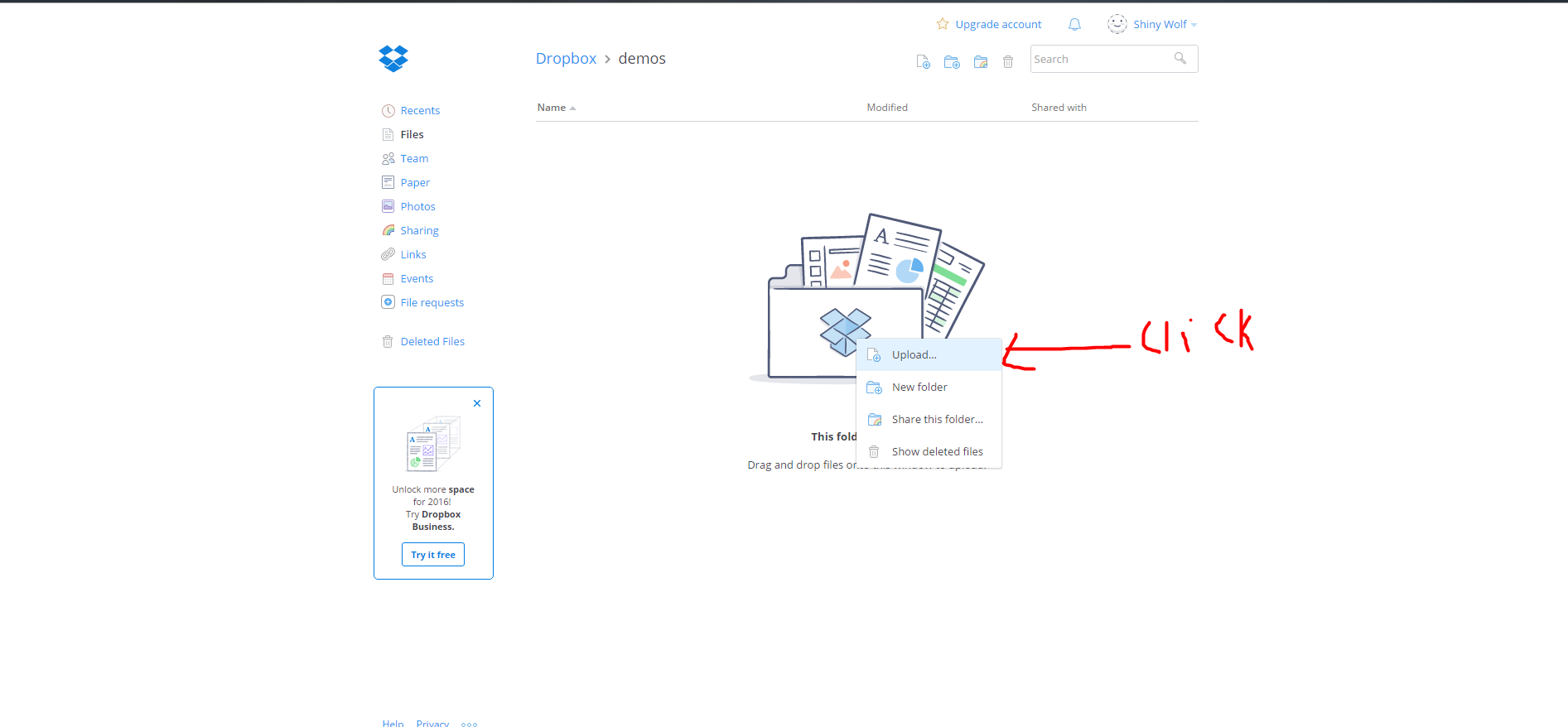Sort files by Name column
The width and height of the screenshot is (1568, 727).
pyautogui.click(x=552, y=108)
